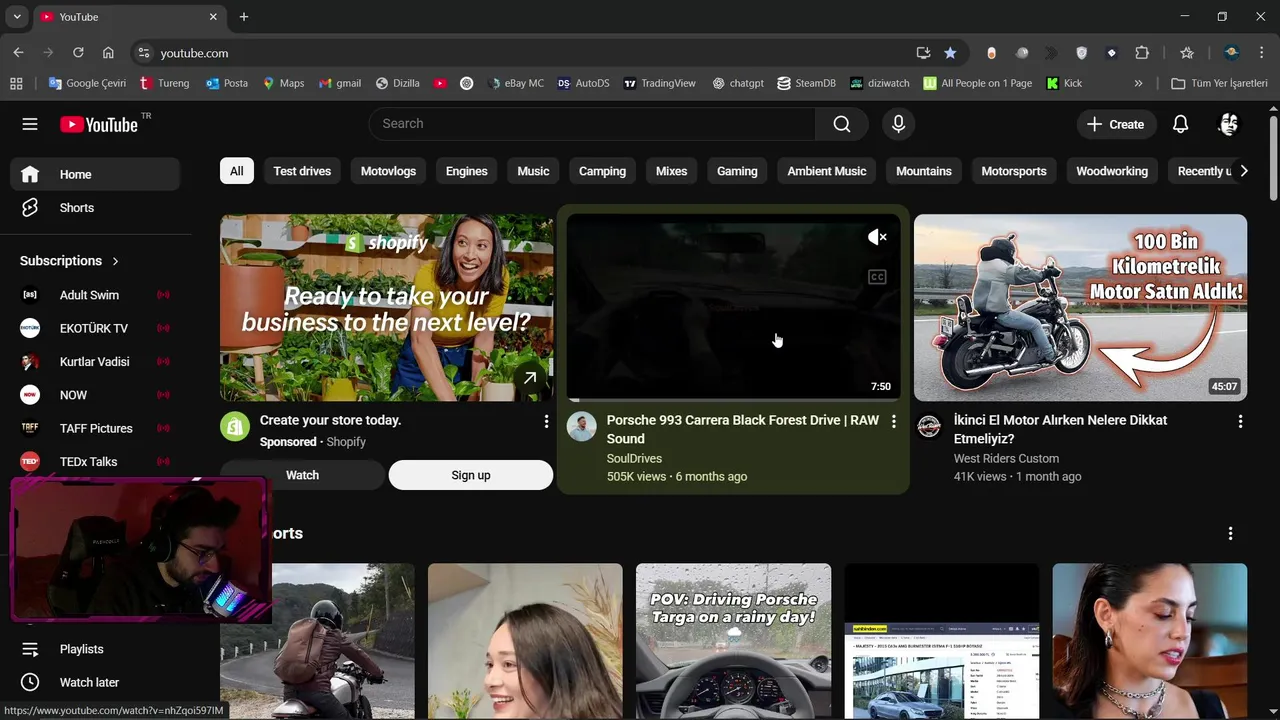Screen dimensions: 1280x720
Task: Open Tüm Yer İşaretleri bookmarks folder
Action: 1219,83
